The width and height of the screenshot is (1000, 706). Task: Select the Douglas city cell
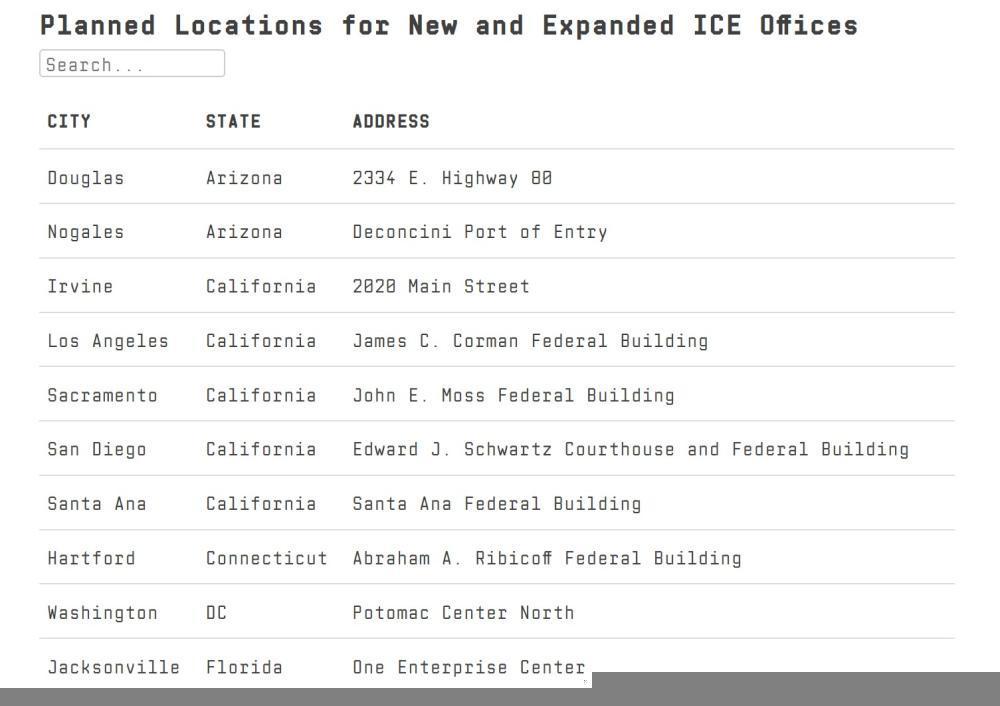pos(86,178)
